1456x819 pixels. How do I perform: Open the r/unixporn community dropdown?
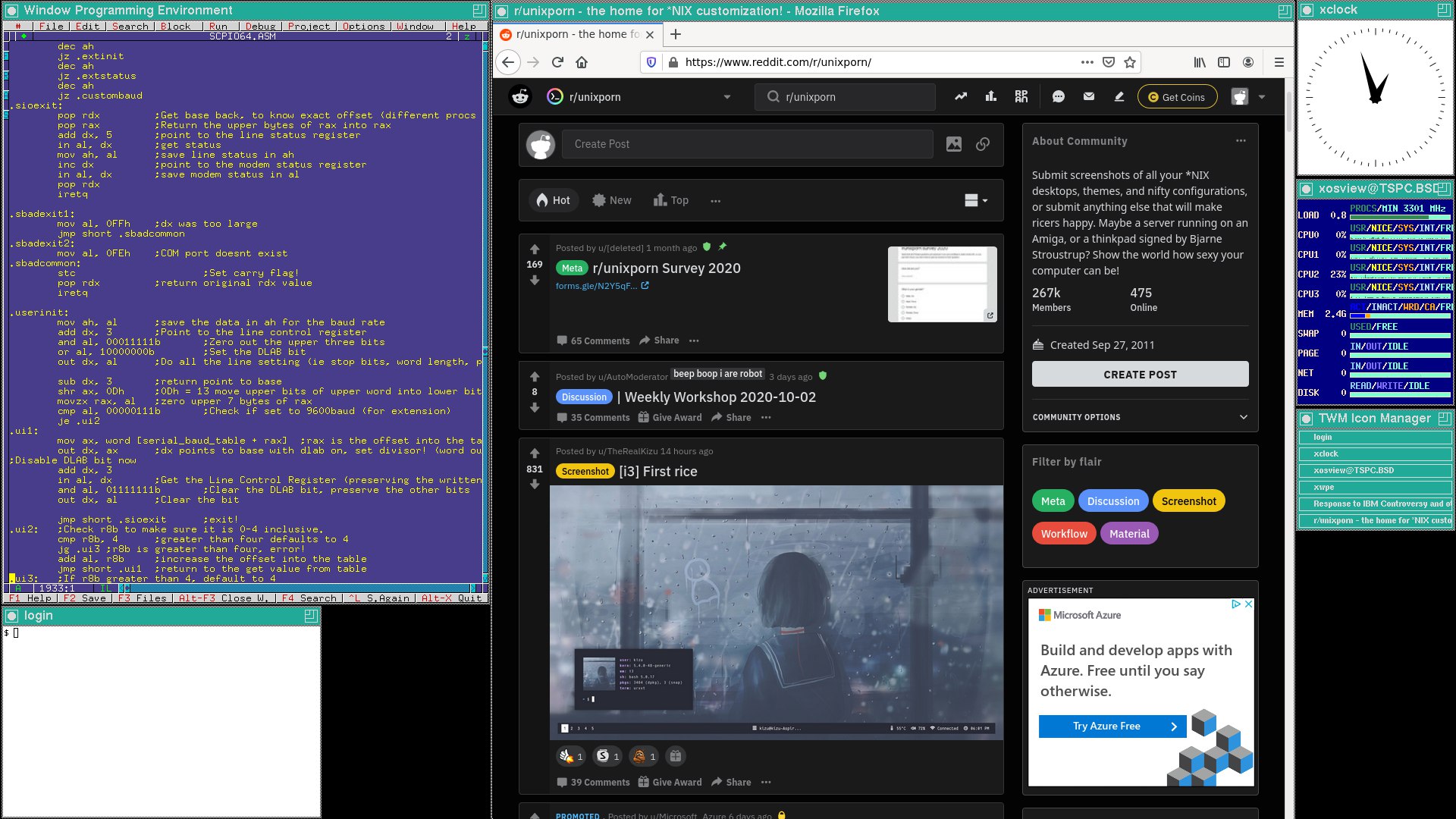(726, 97)
